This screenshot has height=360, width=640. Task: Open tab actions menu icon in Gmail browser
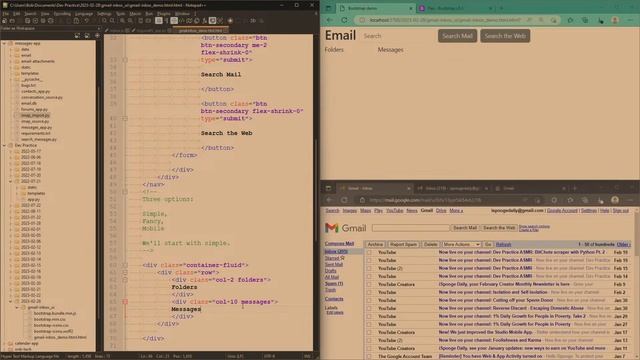point(328,188)
